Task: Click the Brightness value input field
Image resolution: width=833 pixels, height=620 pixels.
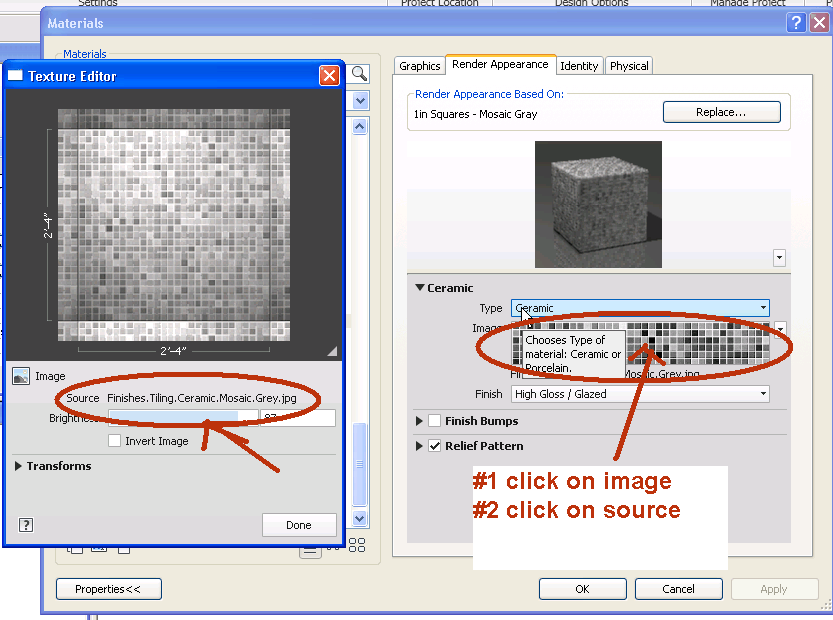Action: click(x=298, y=418)
